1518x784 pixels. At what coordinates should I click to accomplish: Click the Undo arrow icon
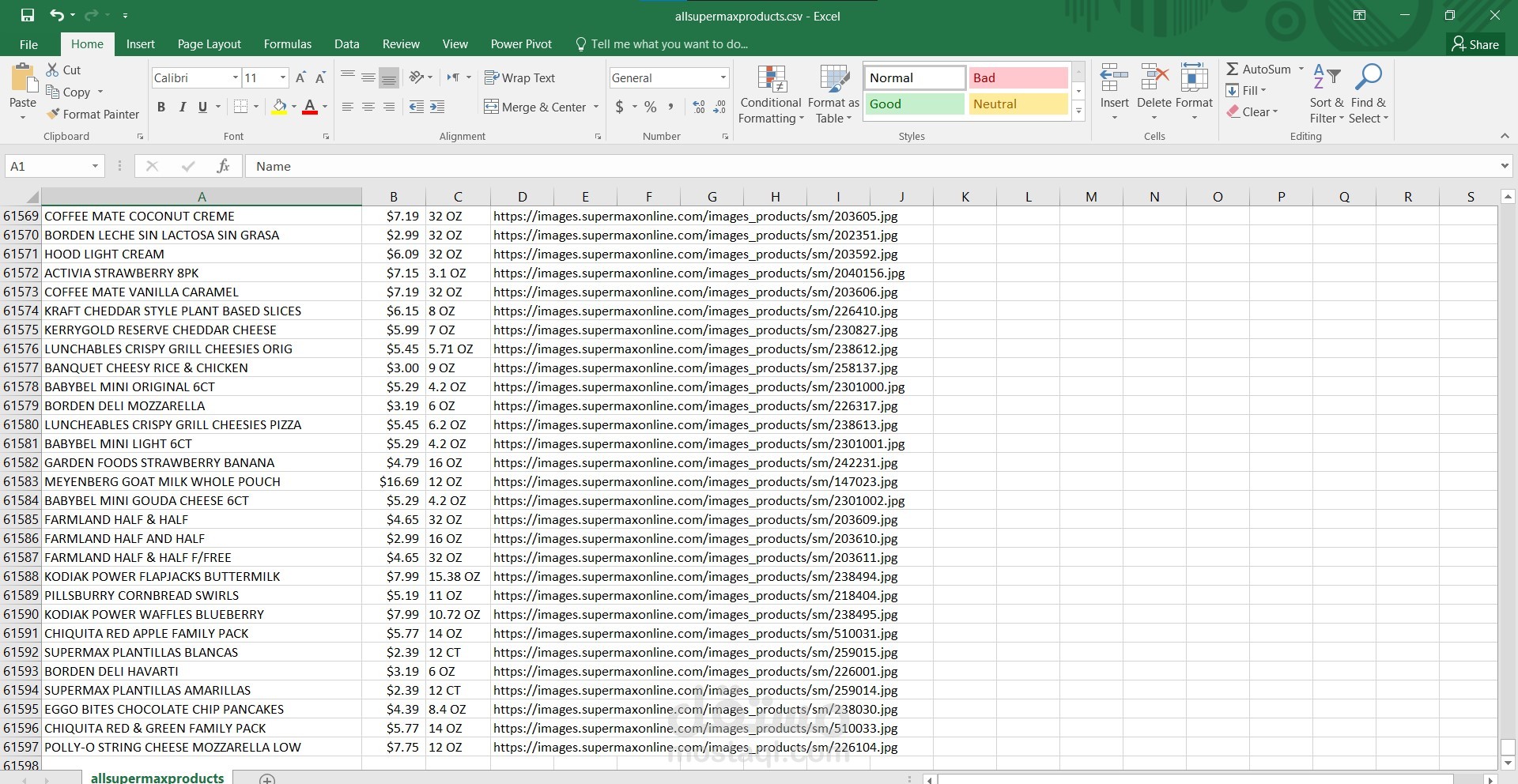pyautogui.click(x=56, y=15)
